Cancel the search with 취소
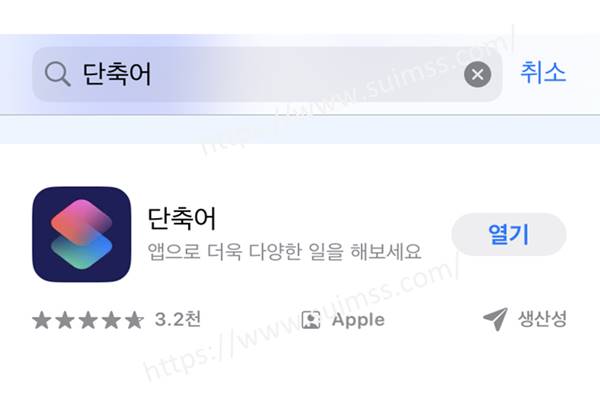Screen dimensions: 600x403 tap(543, 73)
